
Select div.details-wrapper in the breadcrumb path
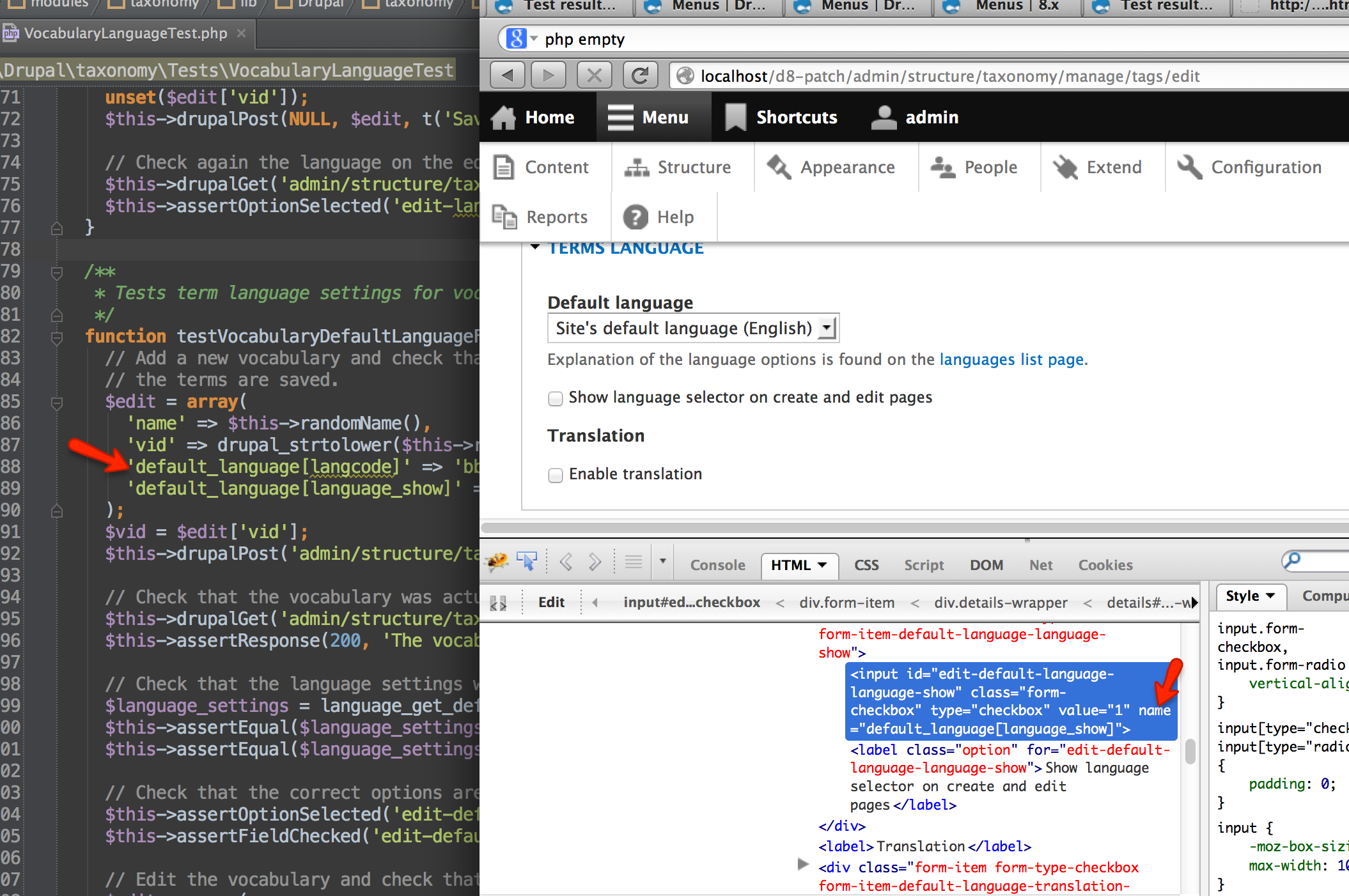pyautogui.click(x=1001, y=603)
